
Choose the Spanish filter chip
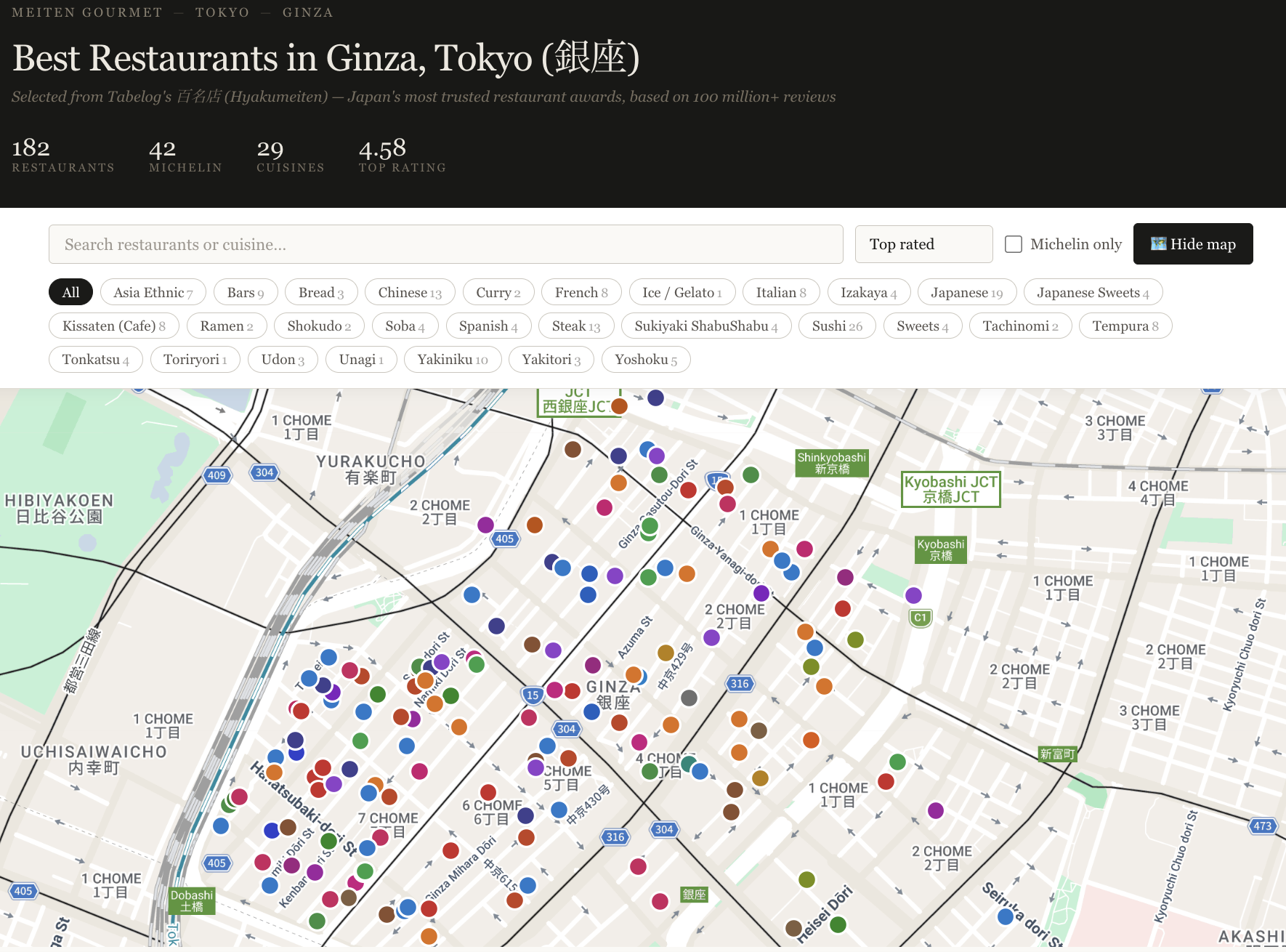488,326
